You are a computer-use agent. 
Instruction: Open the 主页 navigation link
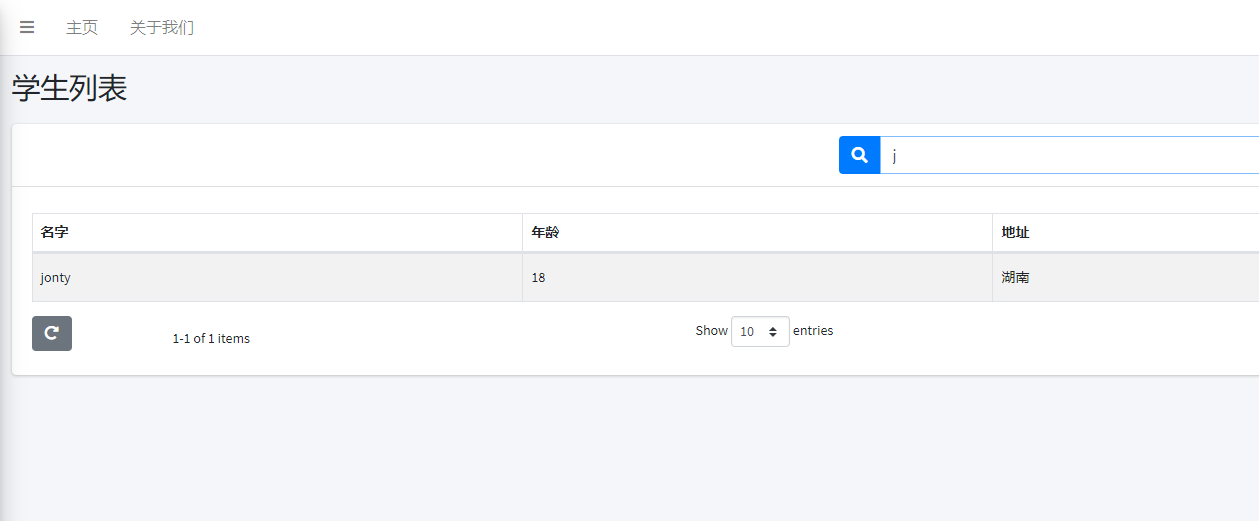[x=82, y=27]
